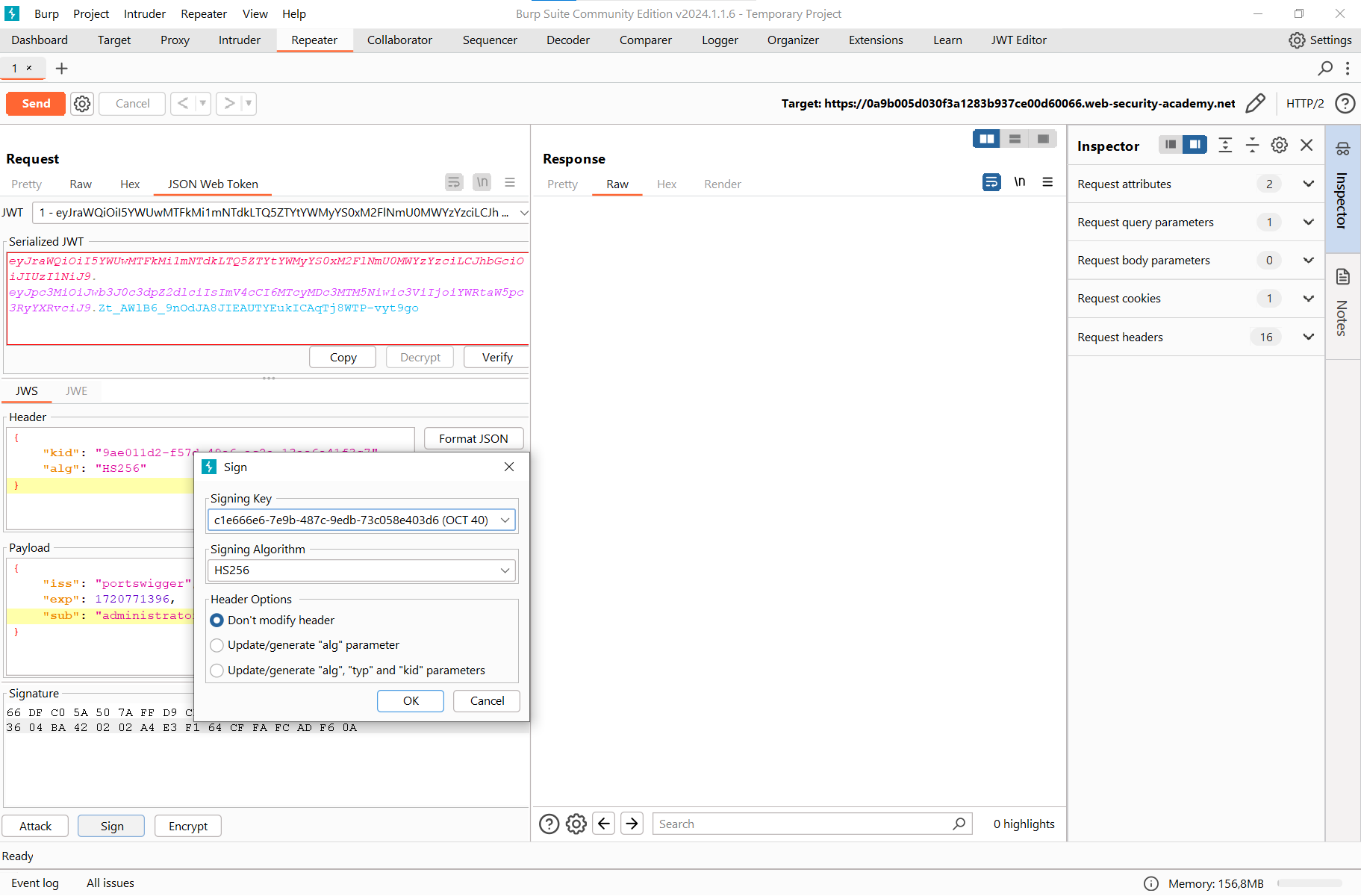This screenshot has height=896, width=1361.
Task: Open the Decoder tab
Action: click(x=568, y=40)
